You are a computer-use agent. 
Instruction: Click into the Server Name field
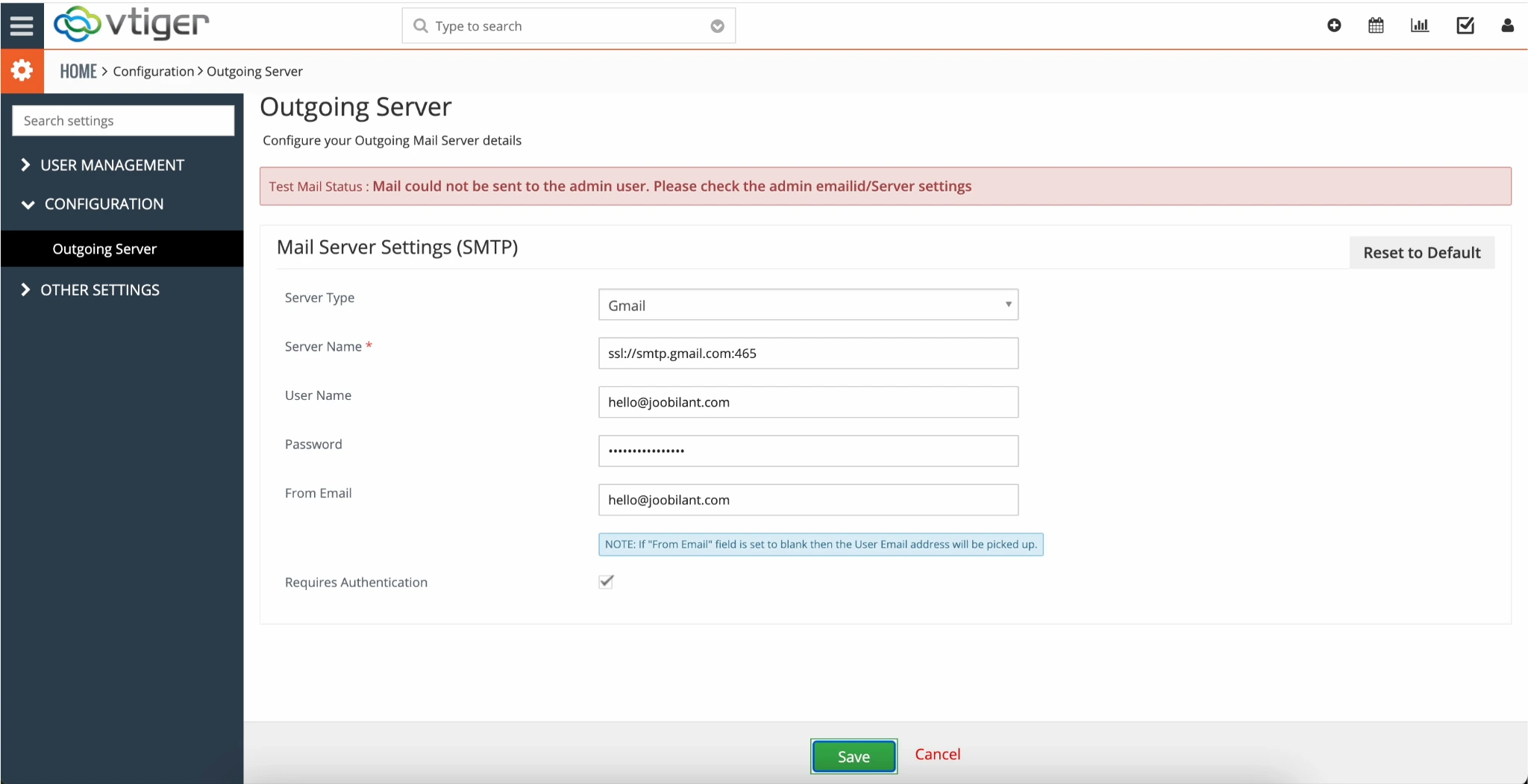(807, 354)
